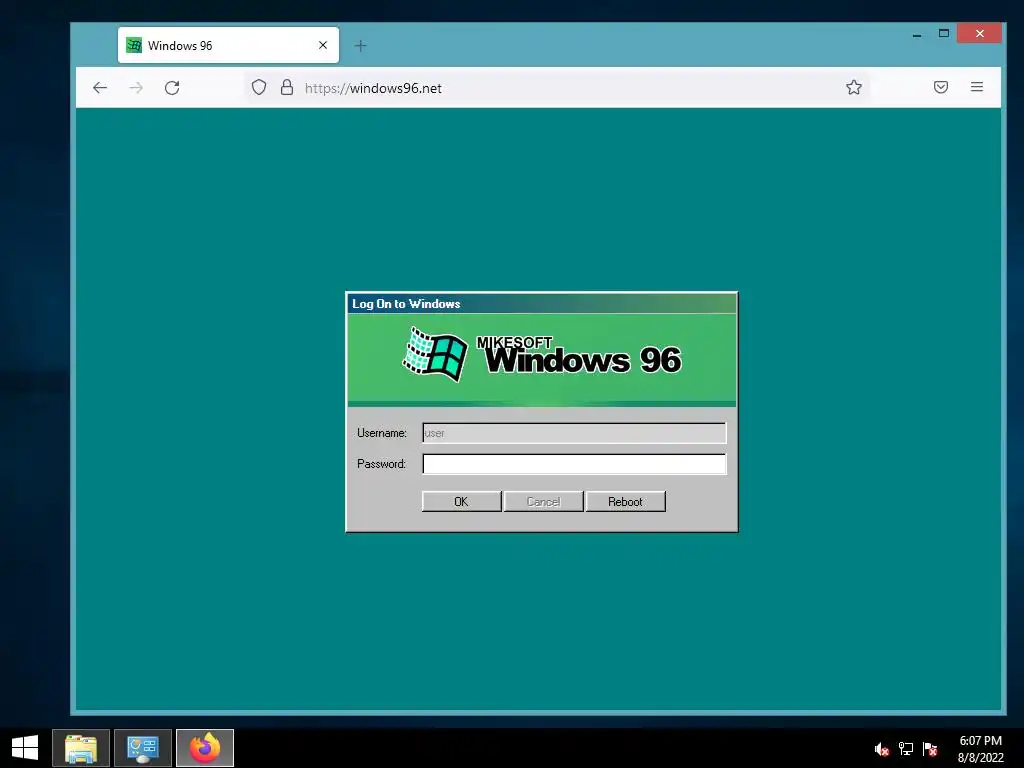1024x768 pixels.
Task: Click the Log On to Windows title bar
Action: click(541, 304)
